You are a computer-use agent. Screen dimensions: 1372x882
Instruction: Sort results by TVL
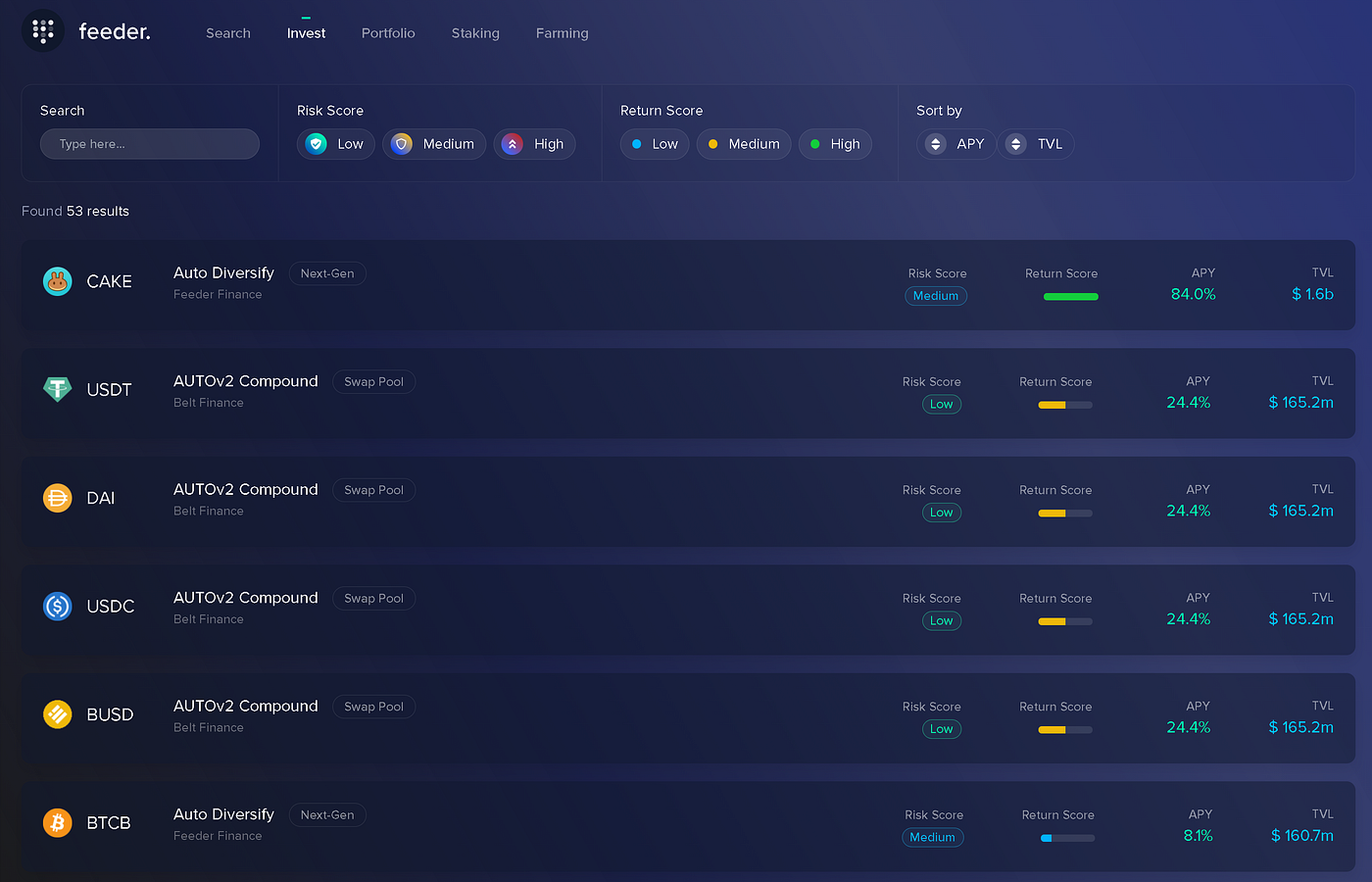pyautogui.click(x=1036, y=144)
